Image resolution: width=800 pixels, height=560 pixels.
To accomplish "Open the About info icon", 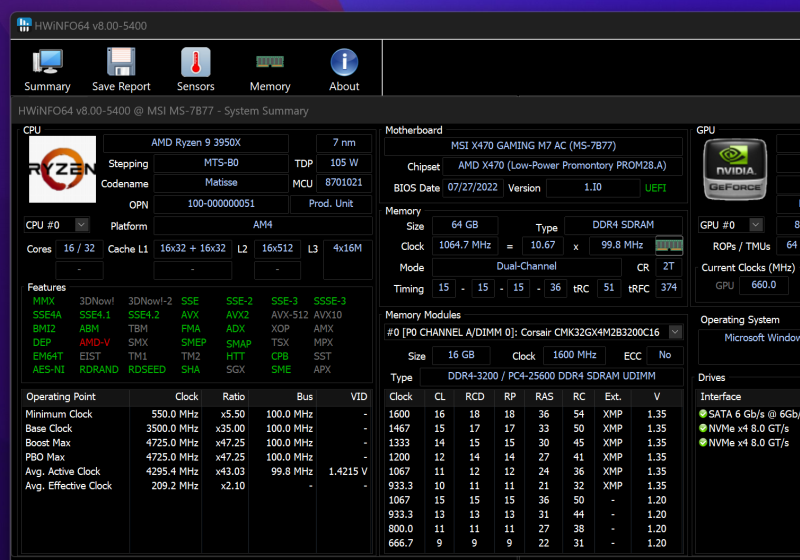I will (x=344, y=63).
